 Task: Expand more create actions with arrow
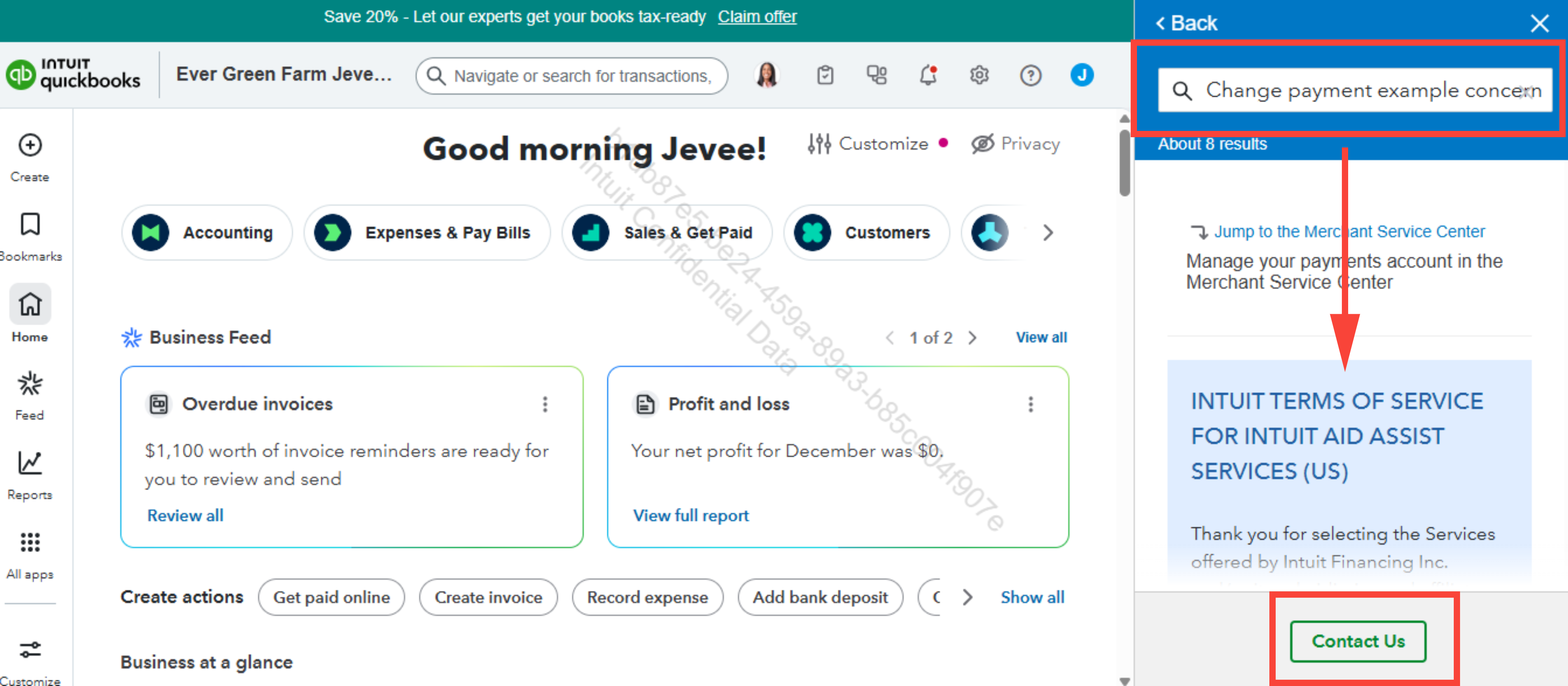[967, 597]
